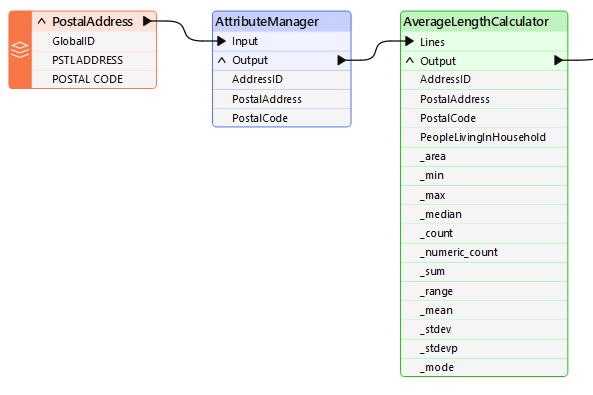
Task: Select the _stdev attribute row
Action: pos(484,329)
